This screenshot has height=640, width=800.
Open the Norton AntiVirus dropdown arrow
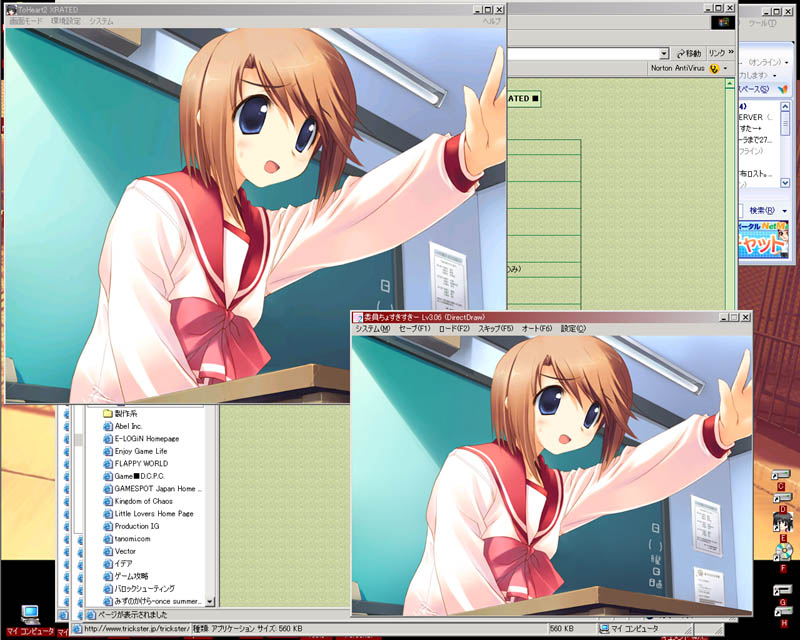tap(726, 68)
